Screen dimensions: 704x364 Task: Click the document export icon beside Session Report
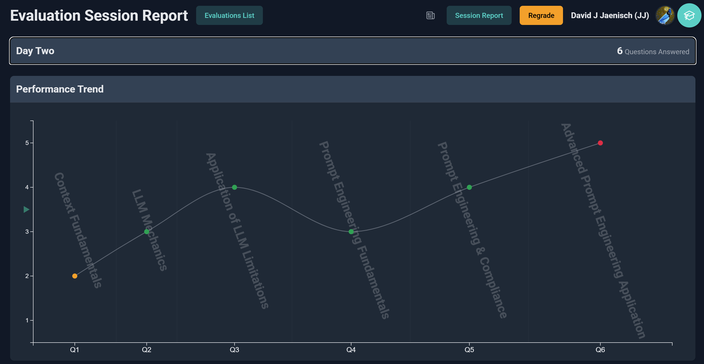(x=430, y=16)
